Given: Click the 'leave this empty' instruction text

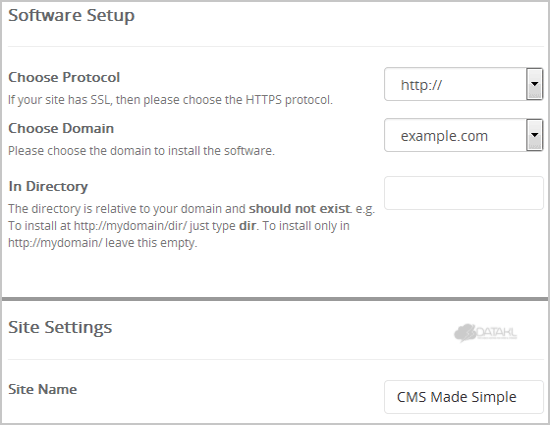Looking at the screenshot, I should point(151,243).
